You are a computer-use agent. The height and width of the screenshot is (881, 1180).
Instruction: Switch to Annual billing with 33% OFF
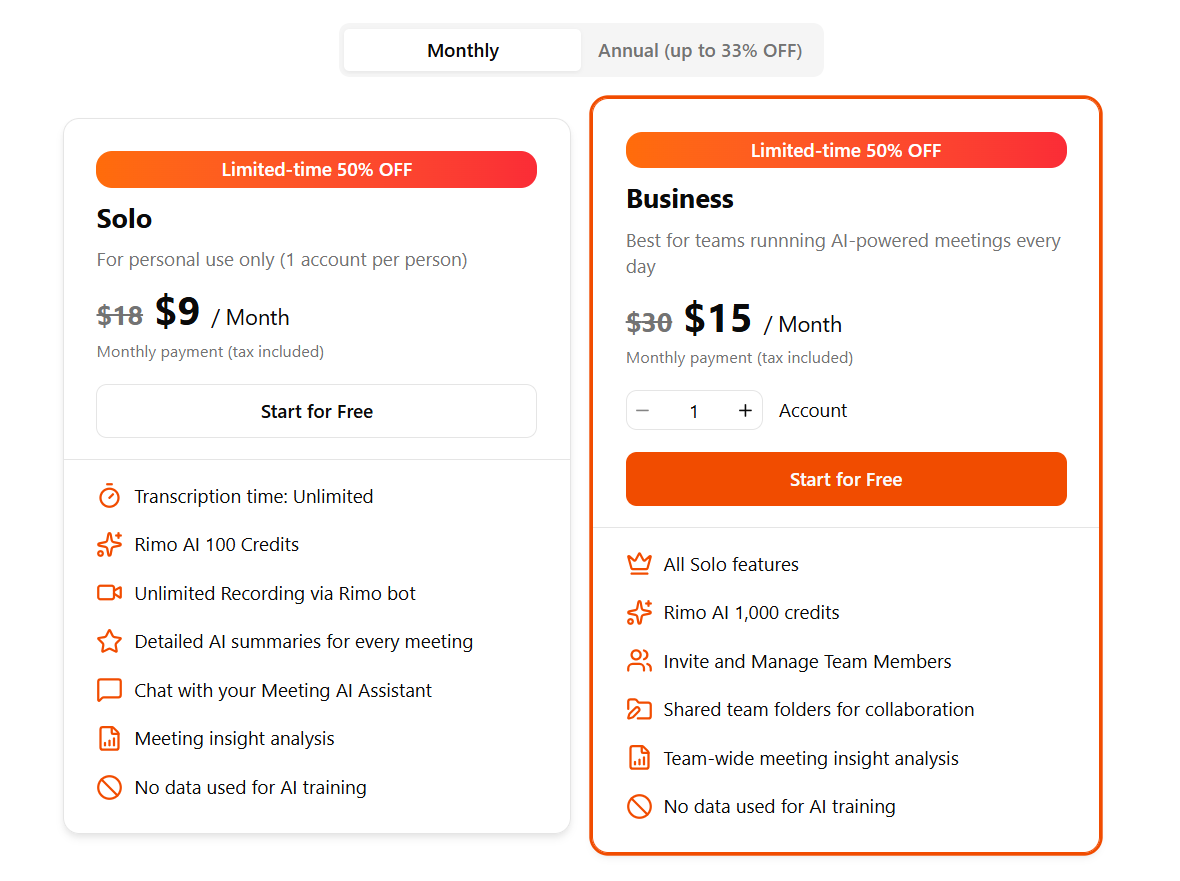point(700,50)
